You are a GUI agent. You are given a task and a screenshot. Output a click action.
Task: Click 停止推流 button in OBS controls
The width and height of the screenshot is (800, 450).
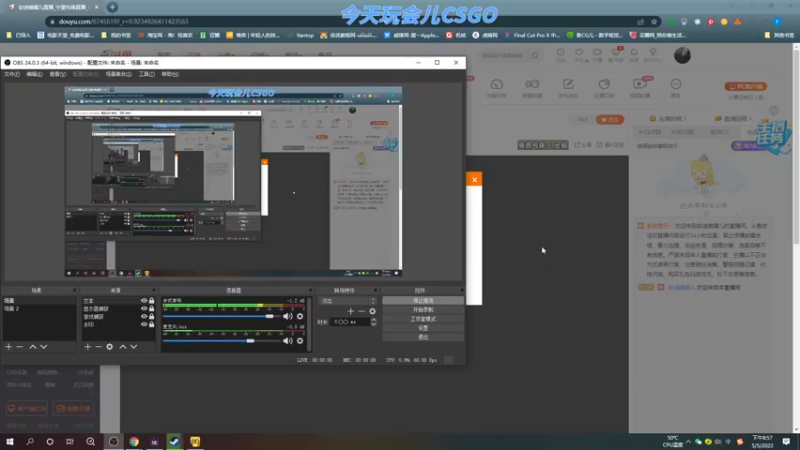coord(423,301)
